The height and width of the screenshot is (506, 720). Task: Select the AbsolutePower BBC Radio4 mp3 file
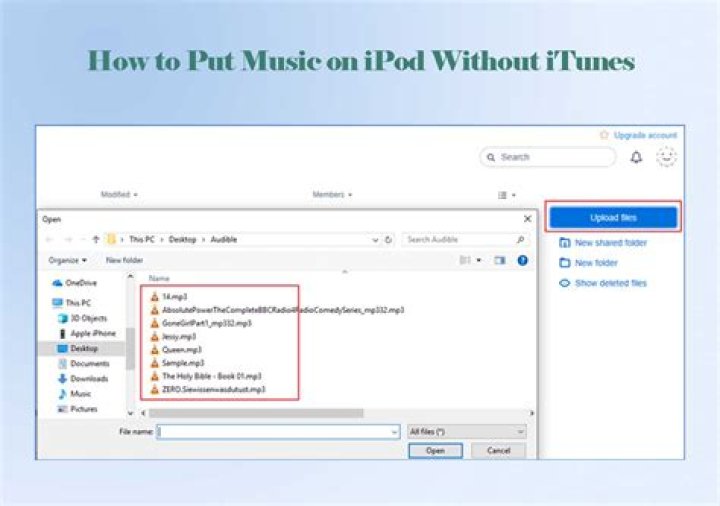tap(277, 310)
